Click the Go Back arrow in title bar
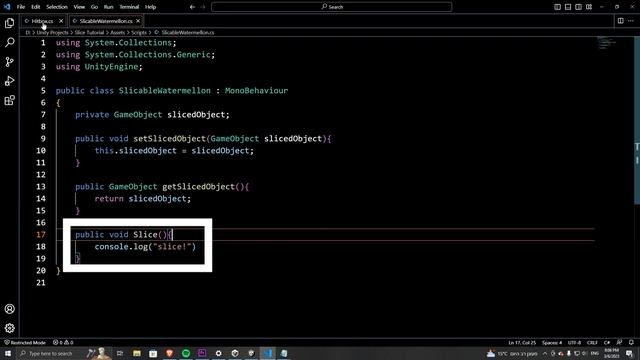Viewport: 640px width, 360px height. point(192,7)
